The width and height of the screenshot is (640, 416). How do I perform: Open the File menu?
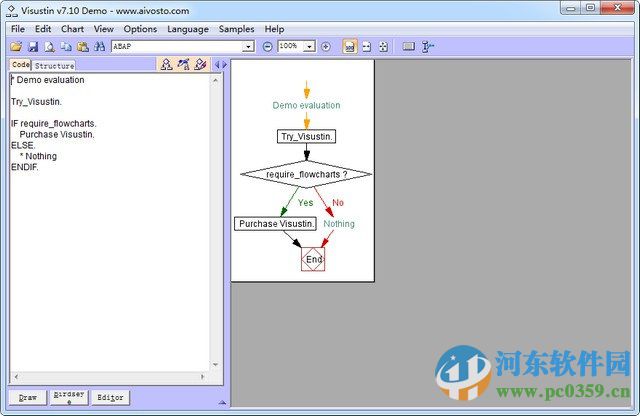point(18,29)
